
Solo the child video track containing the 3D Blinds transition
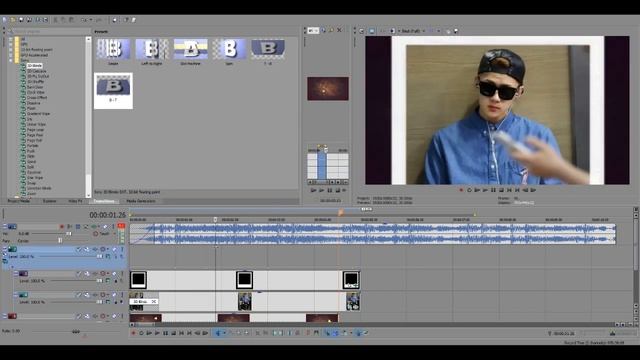(x=122, y=295)
